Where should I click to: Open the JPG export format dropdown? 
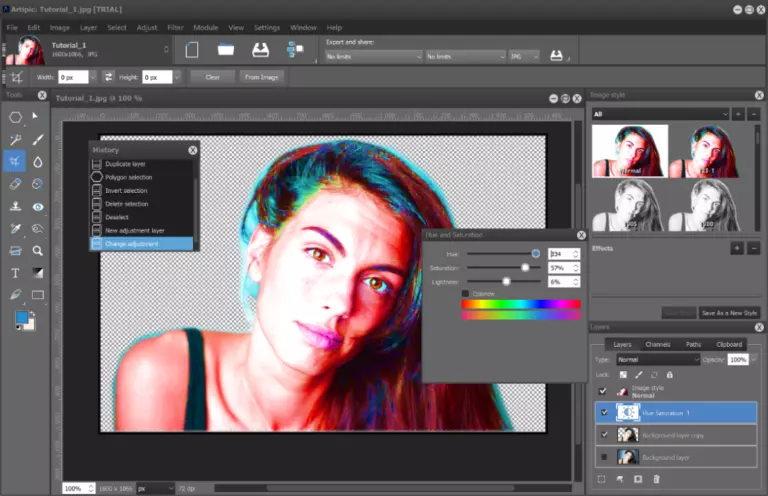[x=525, y=57]
